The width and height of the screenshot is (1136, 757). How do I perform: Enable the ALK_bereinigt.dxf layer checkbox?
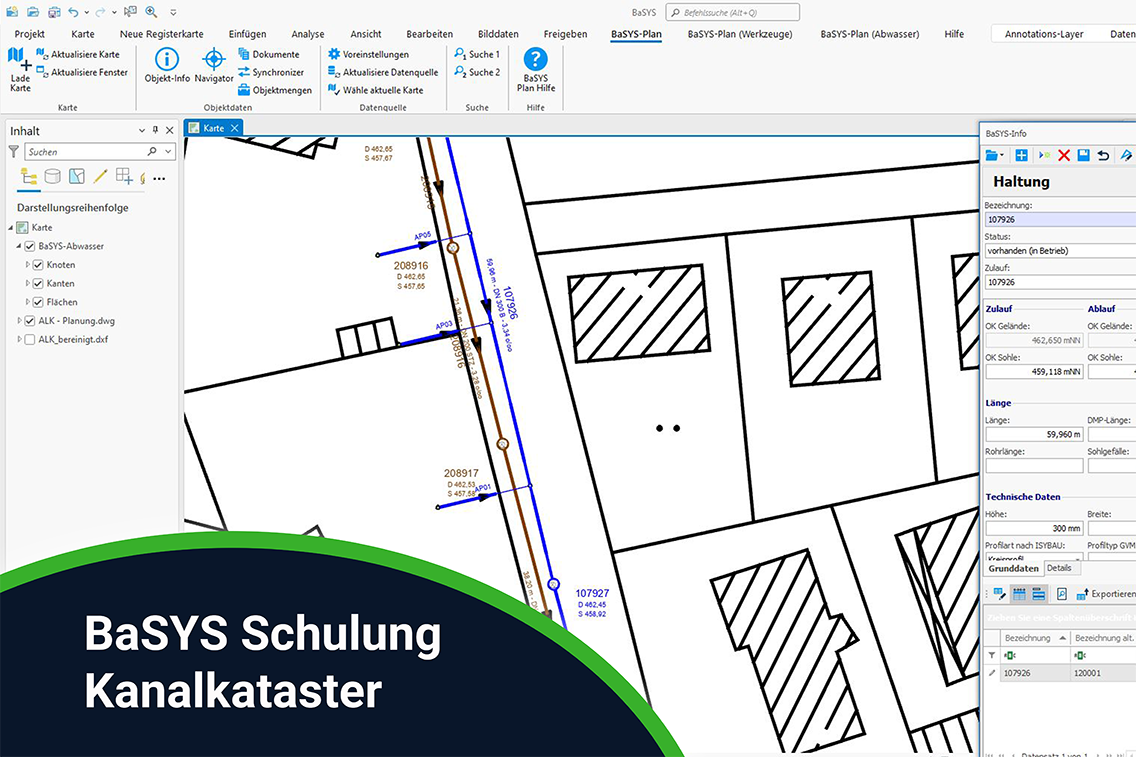point(29,340)
